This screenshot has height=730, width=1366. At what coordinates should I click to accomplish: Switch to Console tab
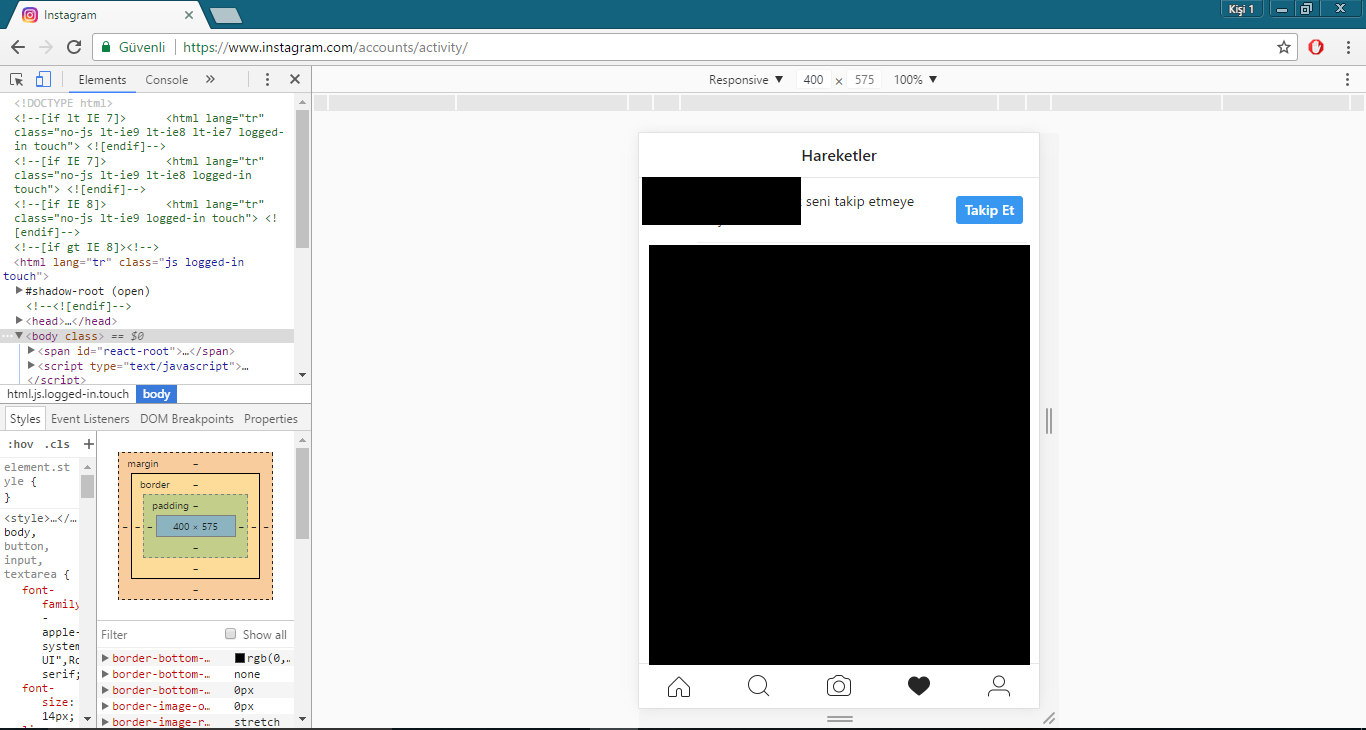click(166, 80)
